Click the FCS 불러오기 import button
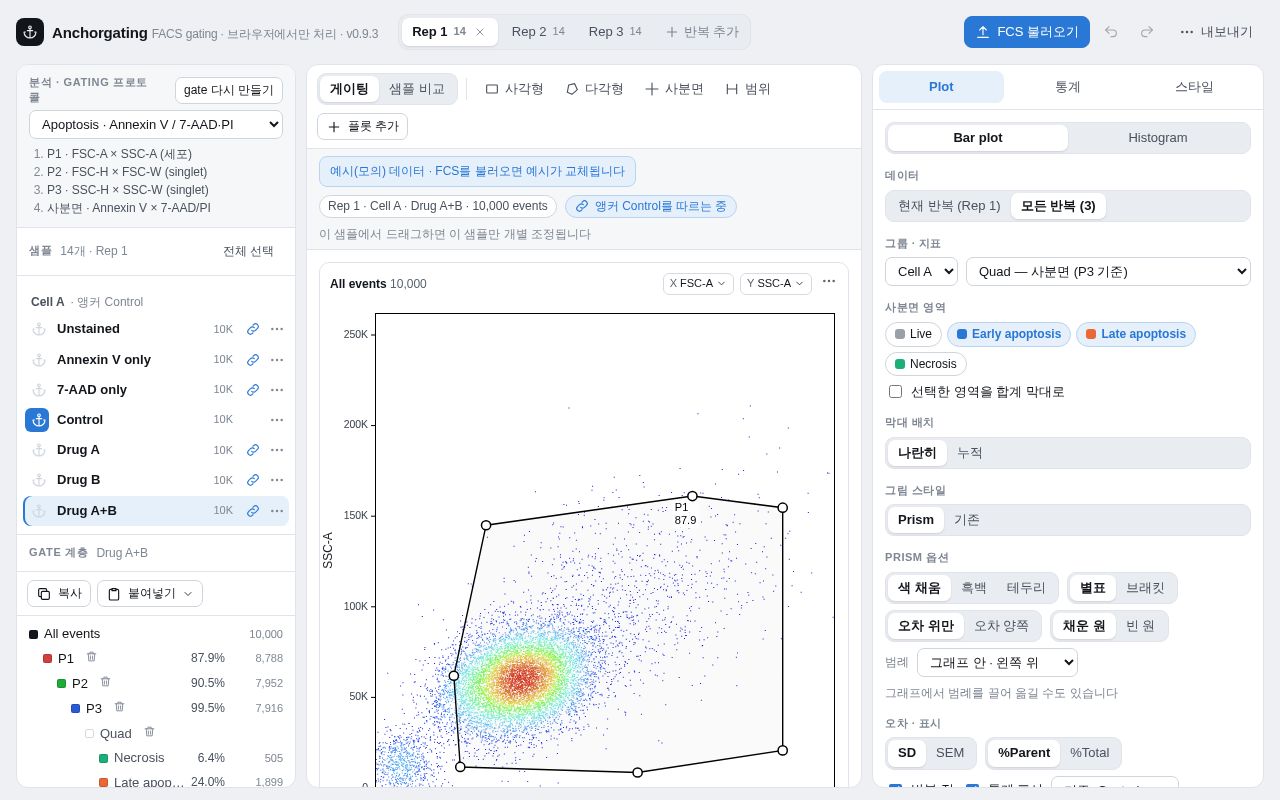This screenshot has width=1280, height=800. [x=1027, y=32]
